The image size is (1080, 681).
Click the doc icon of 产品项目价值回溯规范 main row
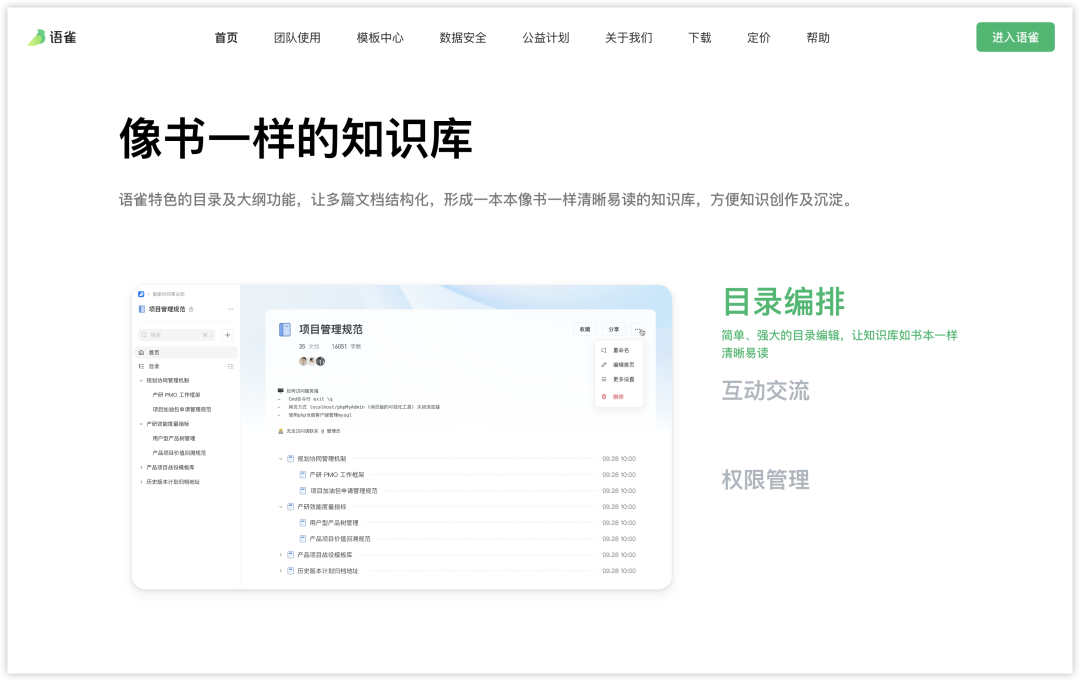(x=302, y=539)
